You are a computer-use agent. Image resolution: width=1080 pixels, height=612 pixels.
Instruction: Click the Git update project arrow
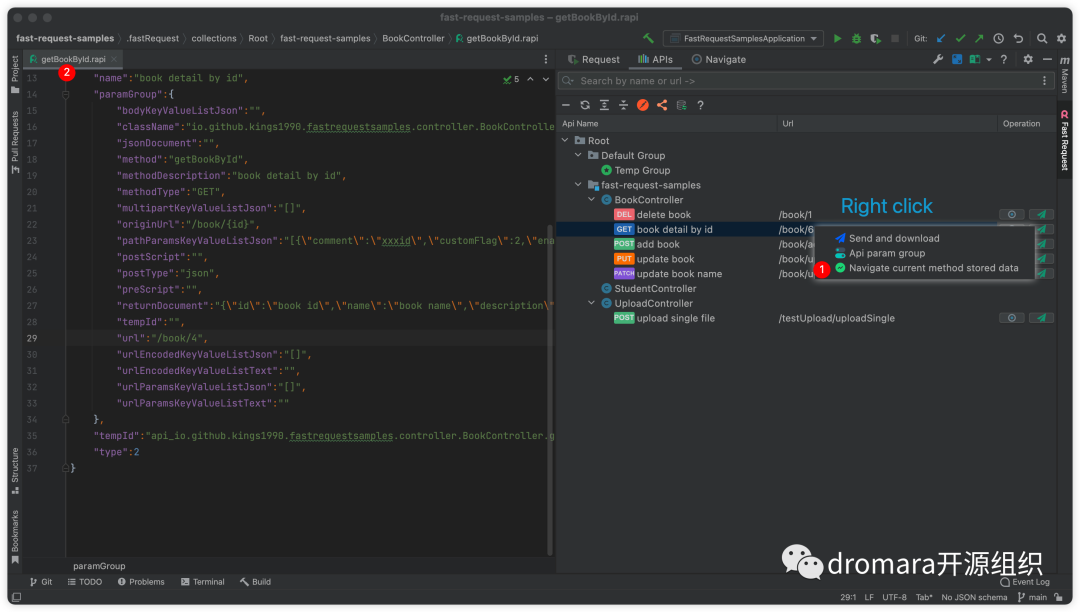tap(941, 39)
